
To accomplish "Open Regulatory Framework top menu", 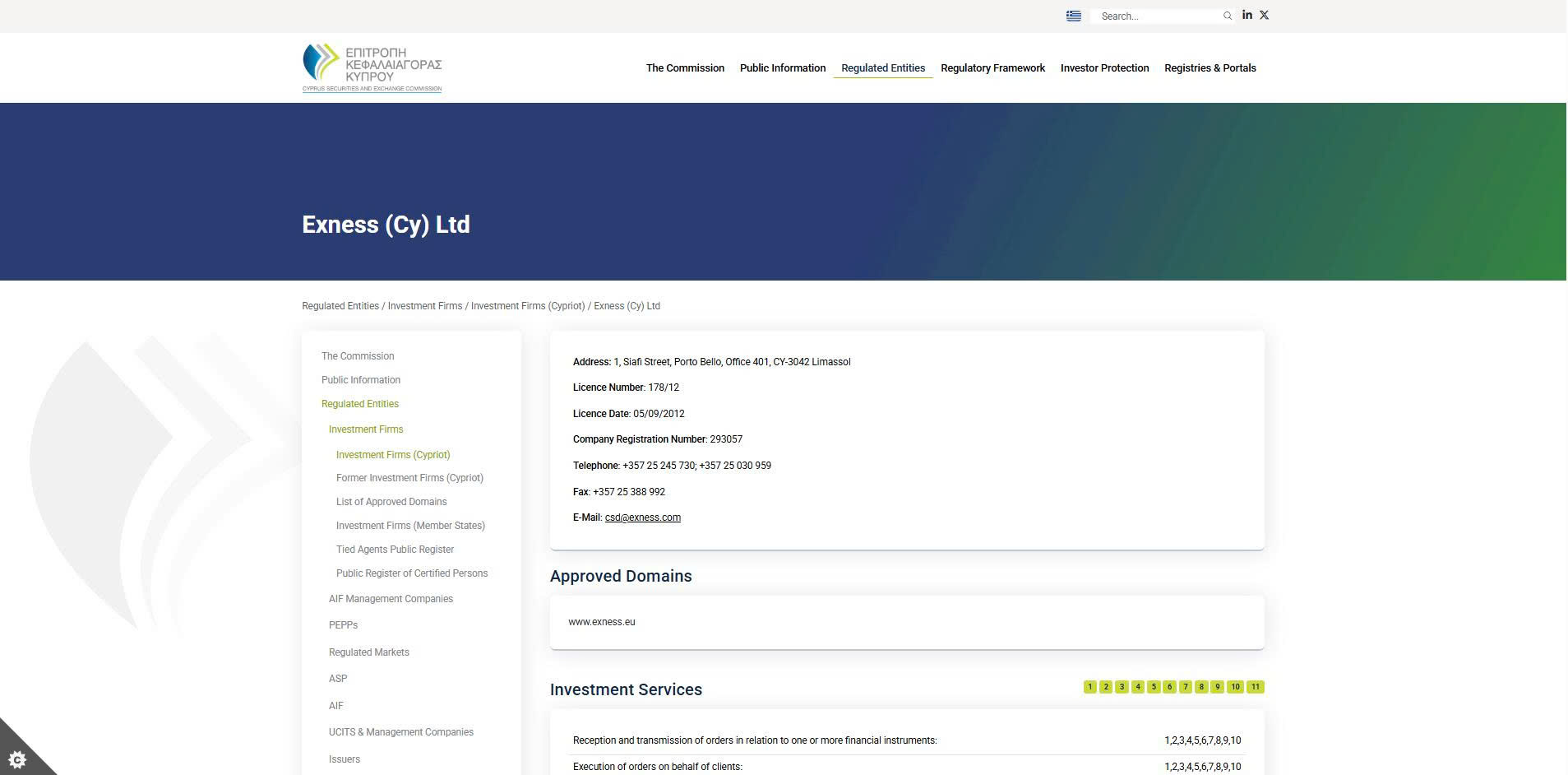I will pos(992,68).
